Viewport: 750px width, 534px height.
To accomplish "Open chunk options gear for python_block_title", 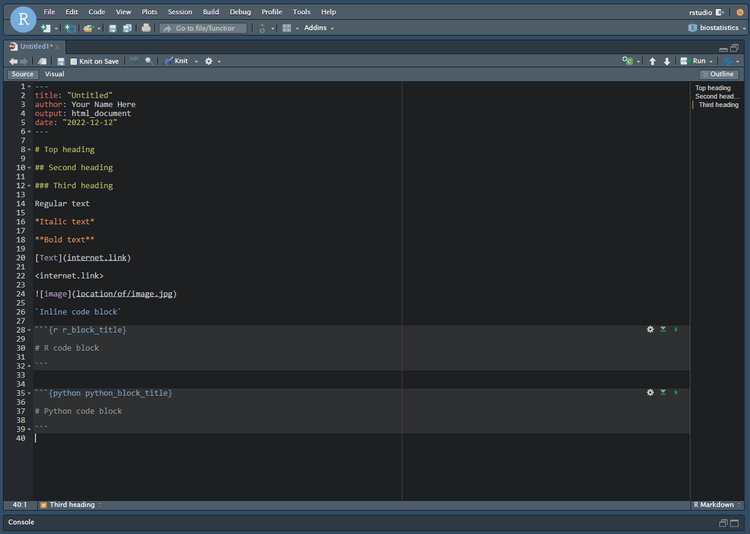I will tap(650, 392).
